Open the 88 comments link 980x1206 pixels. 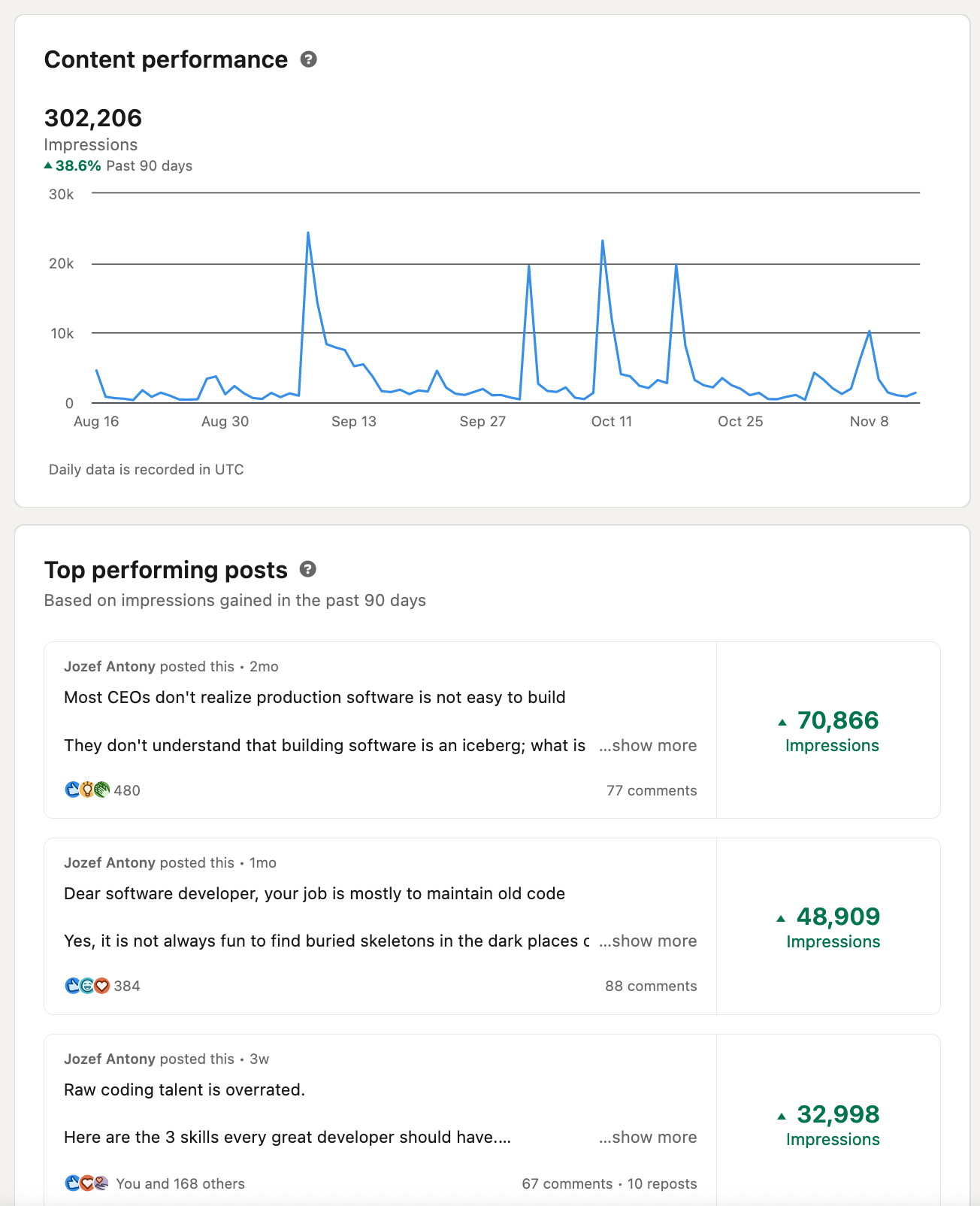[x=651, y=986]
